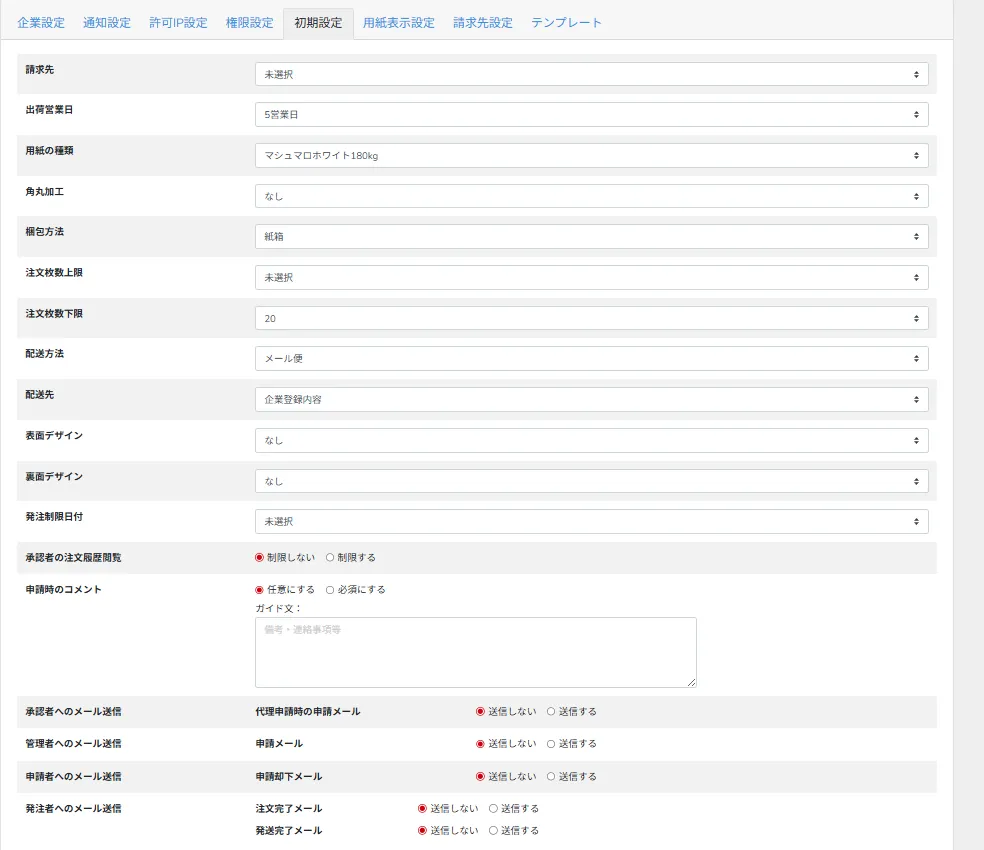Viewport: 984px width, 850px height.
Task: Select 必須にする for 申請時のコメント
Action: [331, 589]
